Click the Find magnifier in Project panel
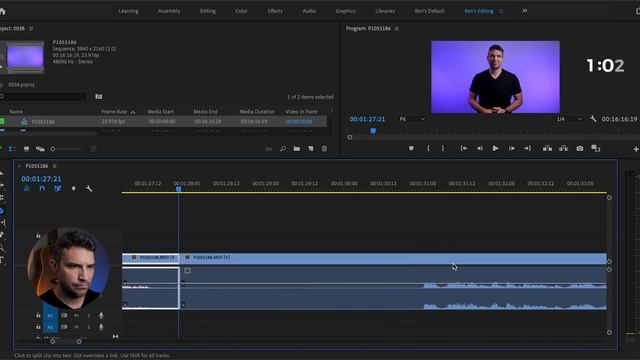Viewport: 640px width, 360px height. (x=283, y=149)
